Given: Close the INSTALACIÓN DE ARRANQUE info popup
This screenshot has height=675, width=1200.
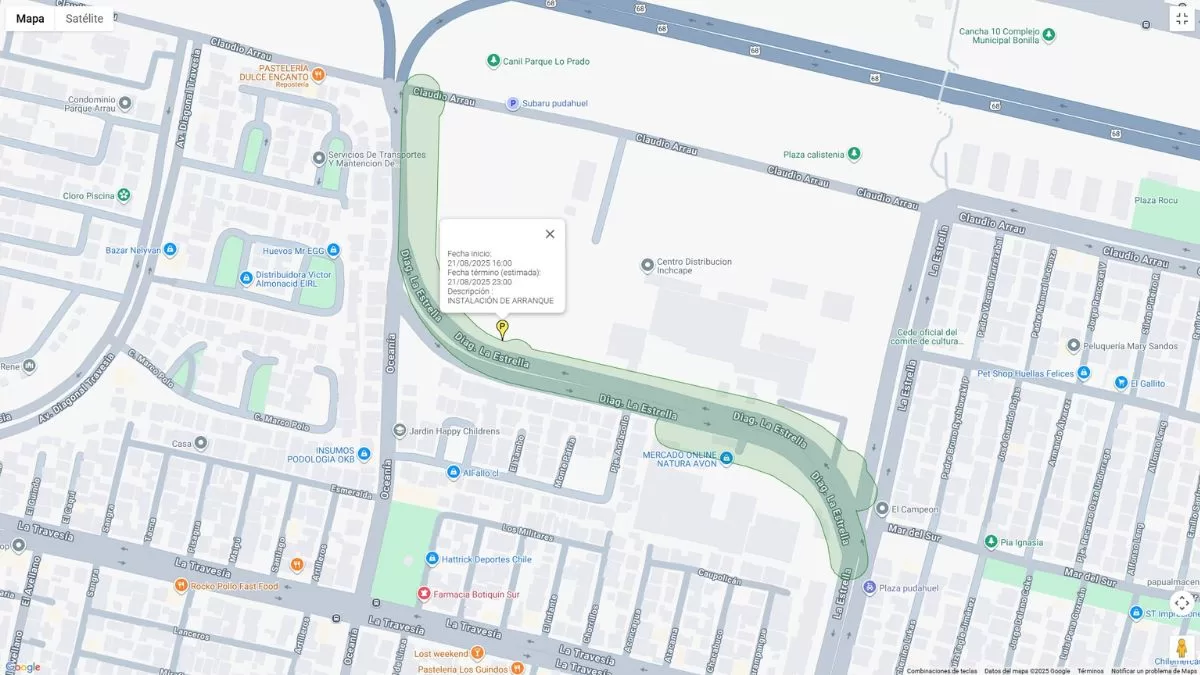Looking at the screenshot, I should click(x=549, y=234).
